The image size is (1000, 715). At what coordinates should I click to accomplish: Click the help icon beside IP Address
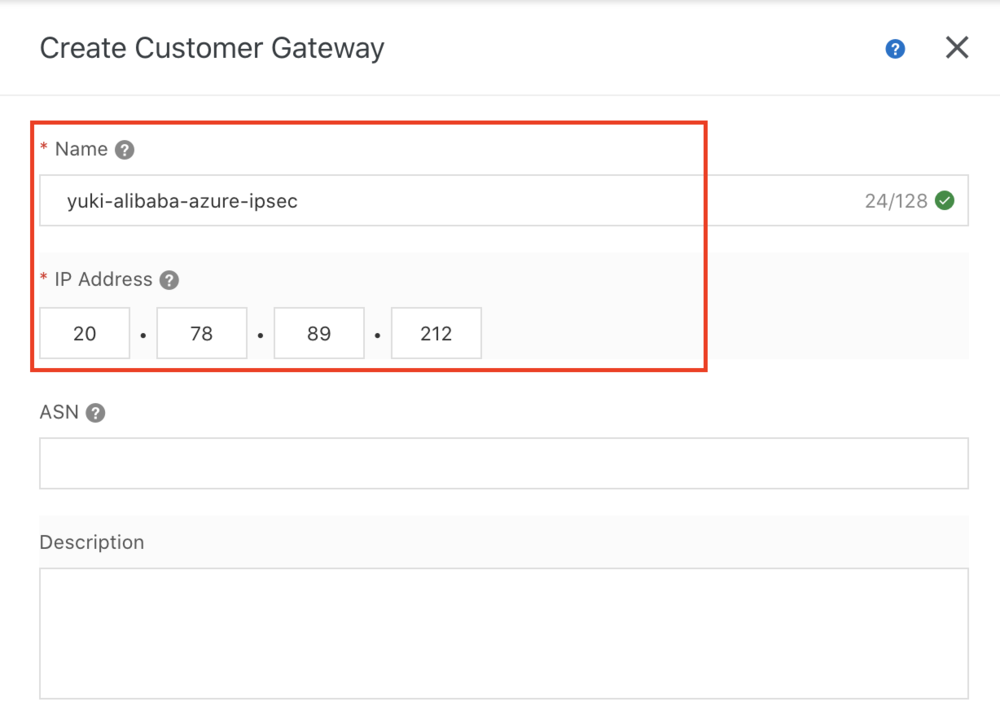pos(169,280)
